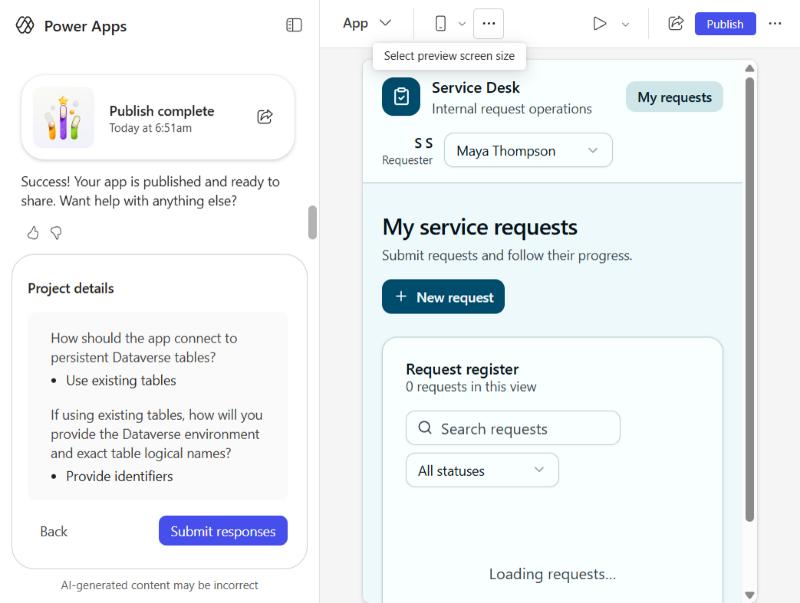Screen dimensions: 800x603
Task: Give thumbs down feedback
Action: pos(56,233)
